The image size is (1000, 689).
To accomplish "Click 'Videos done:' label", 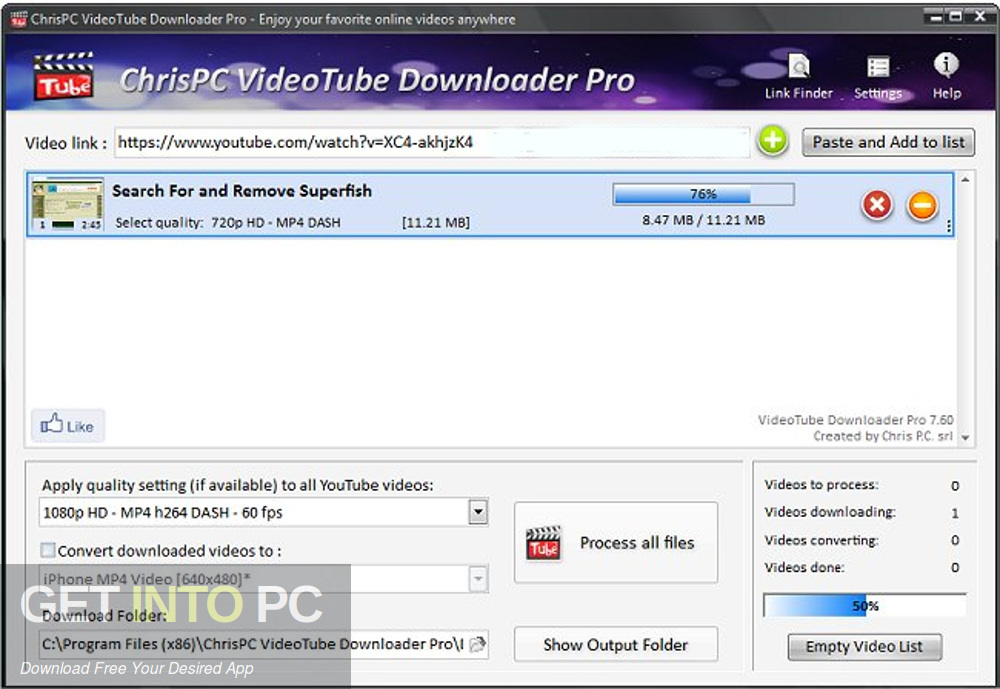I will pyautogui.click(x=804, y=567).
